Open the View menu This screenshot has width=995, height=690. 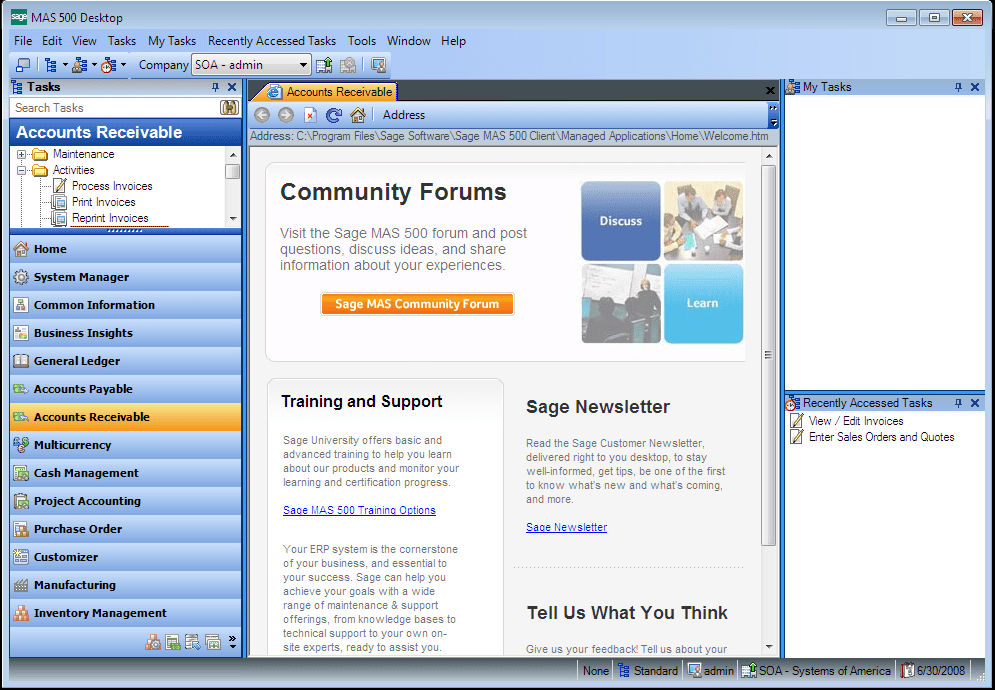pyautogui.click(x=84, y=41)
